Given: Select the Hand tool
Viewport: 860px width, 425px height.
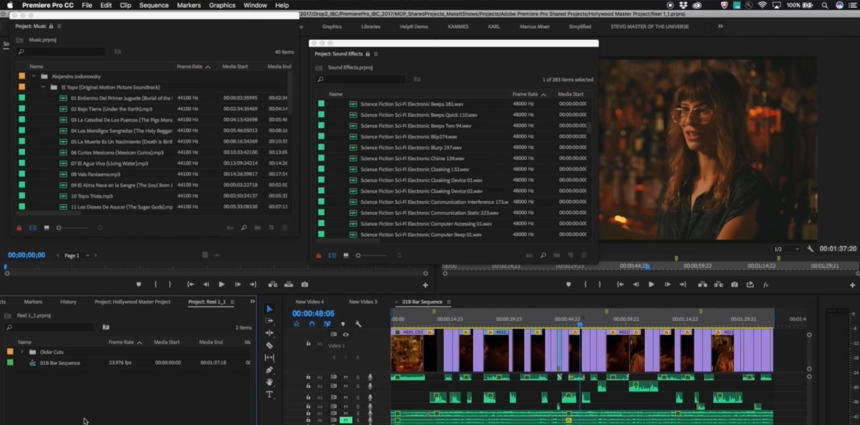Looking at the screenshot, I should (x=269, y=382).
